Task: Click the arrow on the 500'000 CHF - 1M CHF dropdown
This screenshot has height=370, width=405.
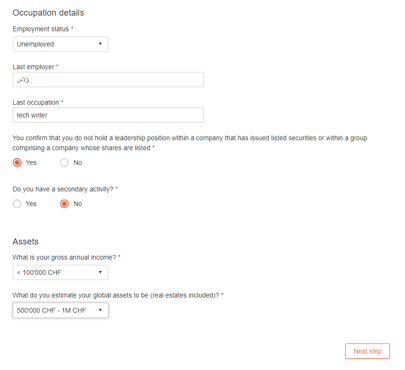Action: (x=100, y=310)
